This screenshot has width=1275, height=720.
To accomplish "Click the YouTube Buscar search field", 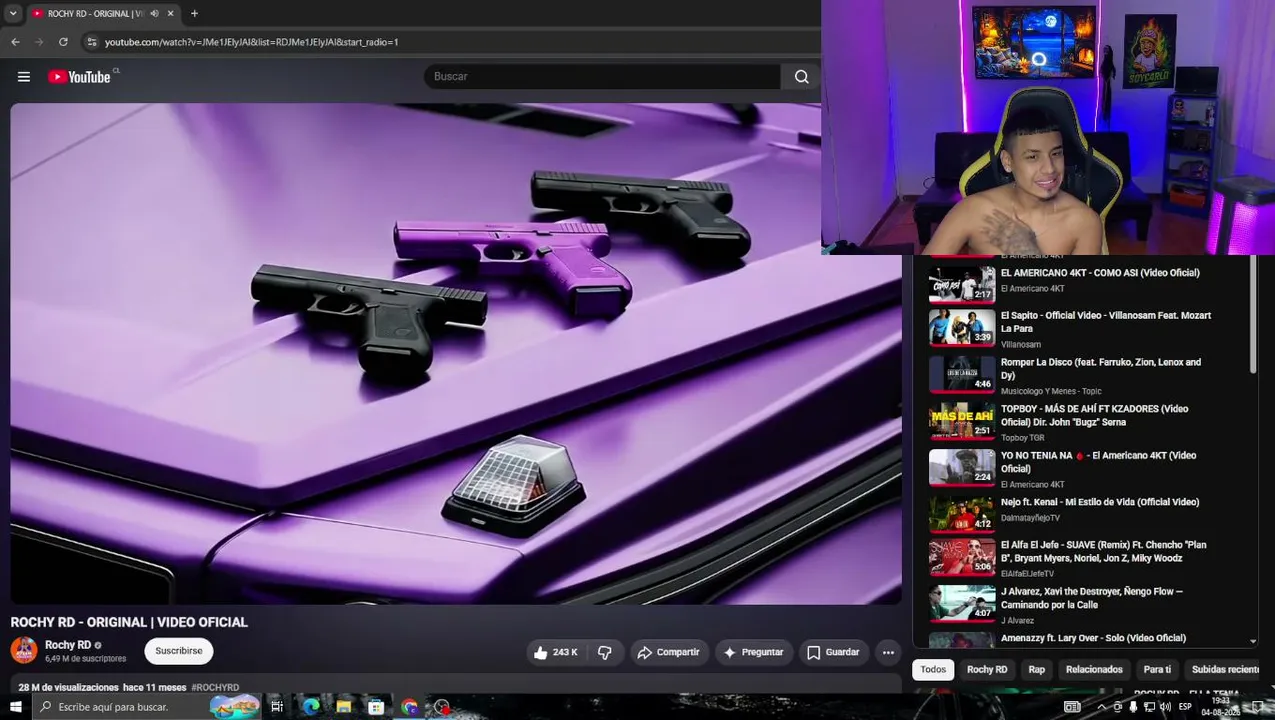I will coord(602,77).
